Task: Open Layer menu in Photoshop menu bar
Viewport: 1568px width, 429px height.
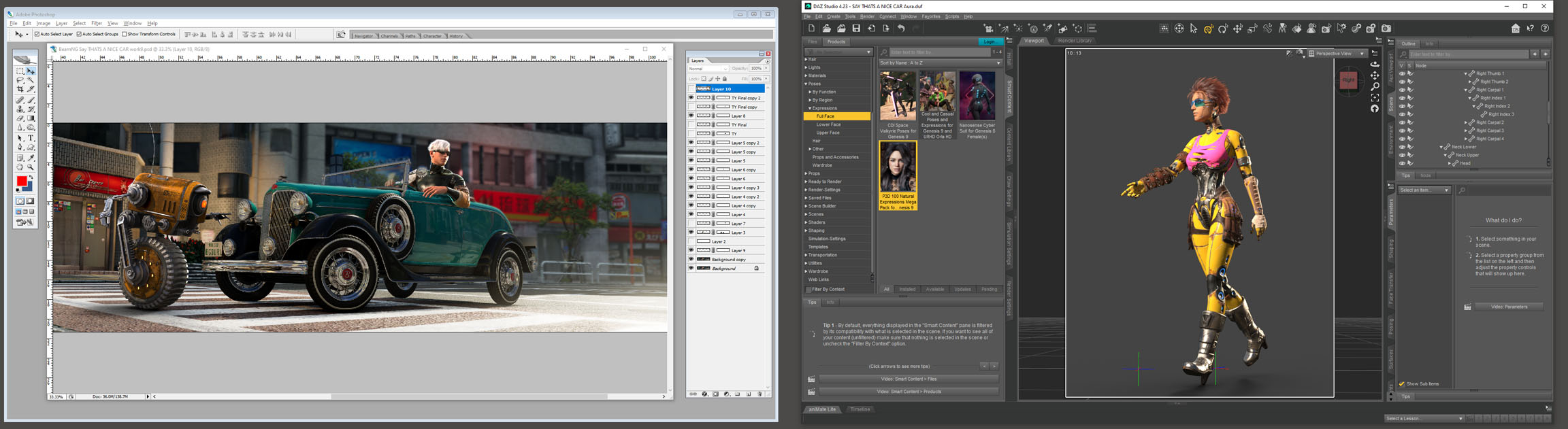Action: 61,23
